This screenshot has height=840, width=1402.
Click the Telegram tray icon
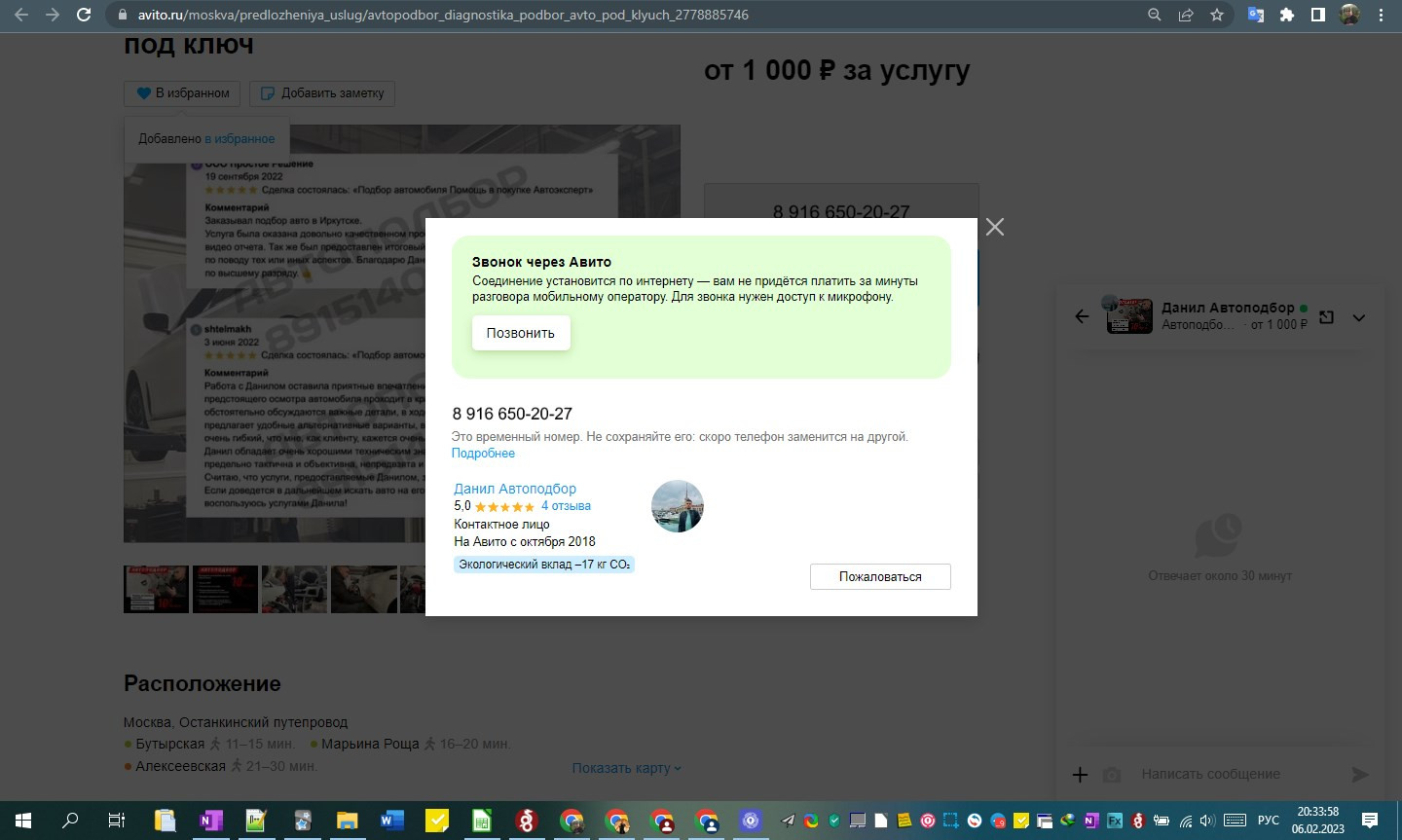point(788,821)
